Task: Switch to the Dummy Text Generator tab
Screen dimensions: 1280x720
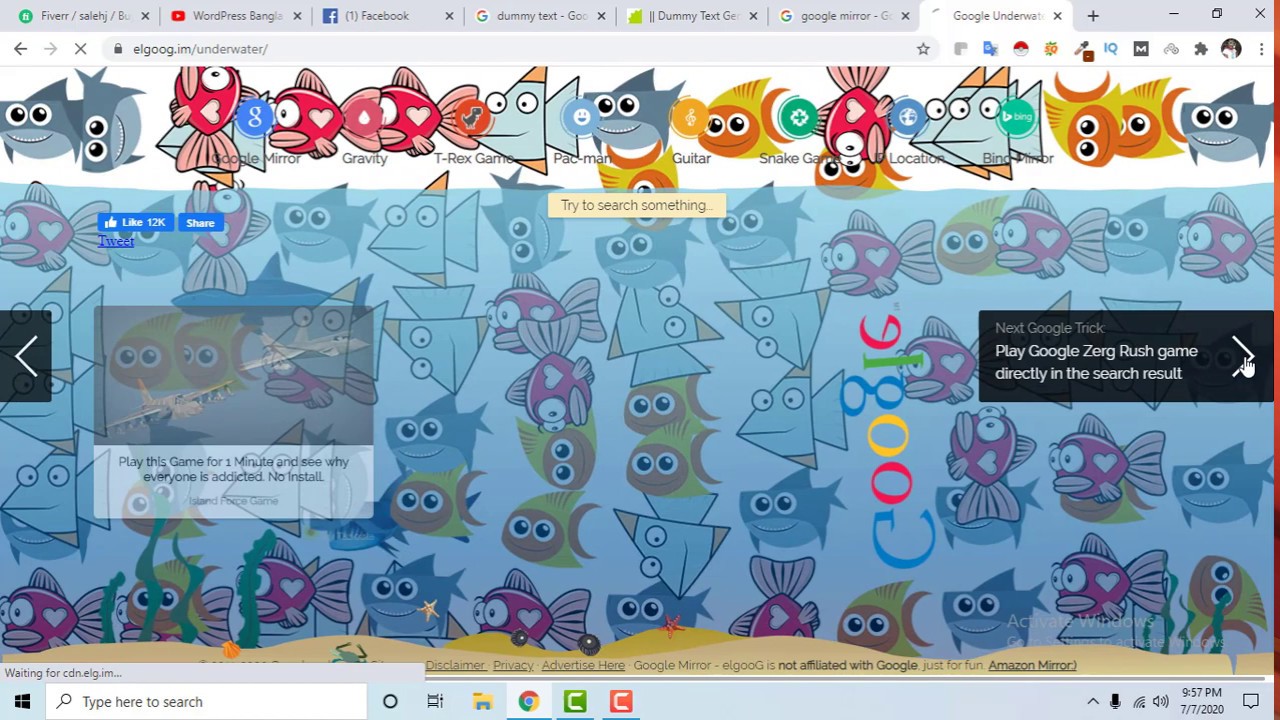Action: 692,16
